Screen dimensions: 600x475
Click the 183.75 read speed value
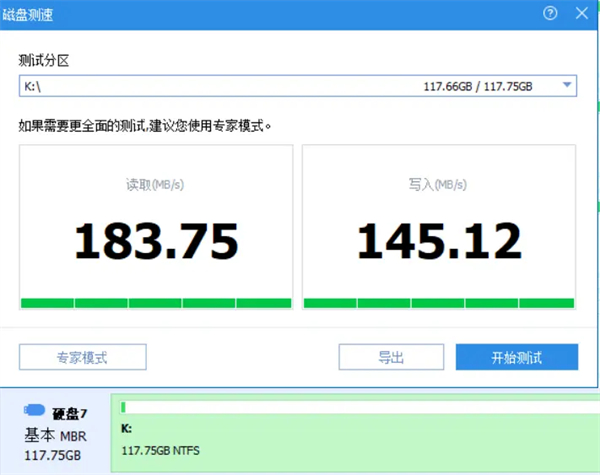(x=156, y=241)
